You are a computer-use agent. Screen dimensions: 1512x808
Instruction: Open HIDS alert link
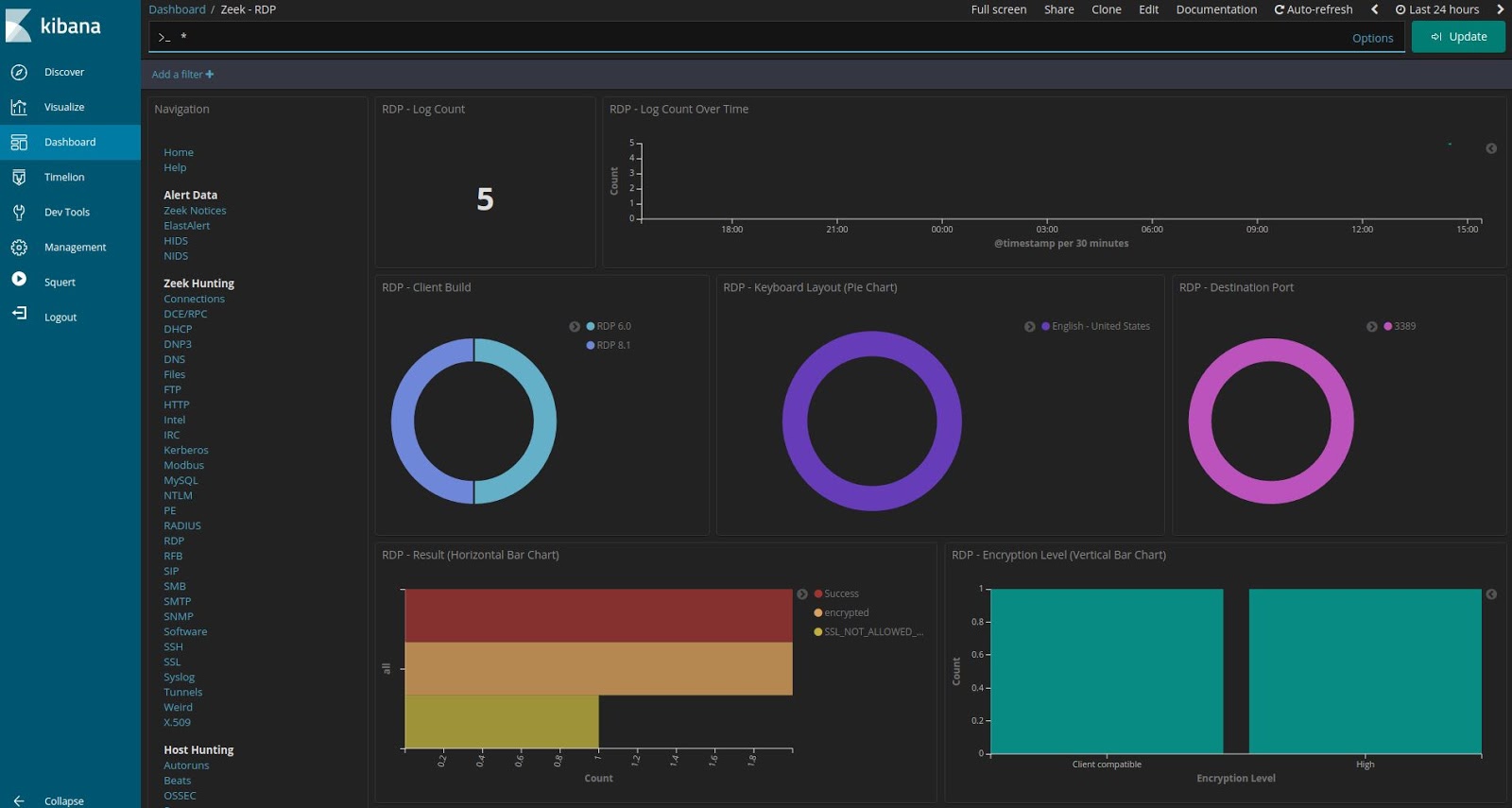(176, 241)
